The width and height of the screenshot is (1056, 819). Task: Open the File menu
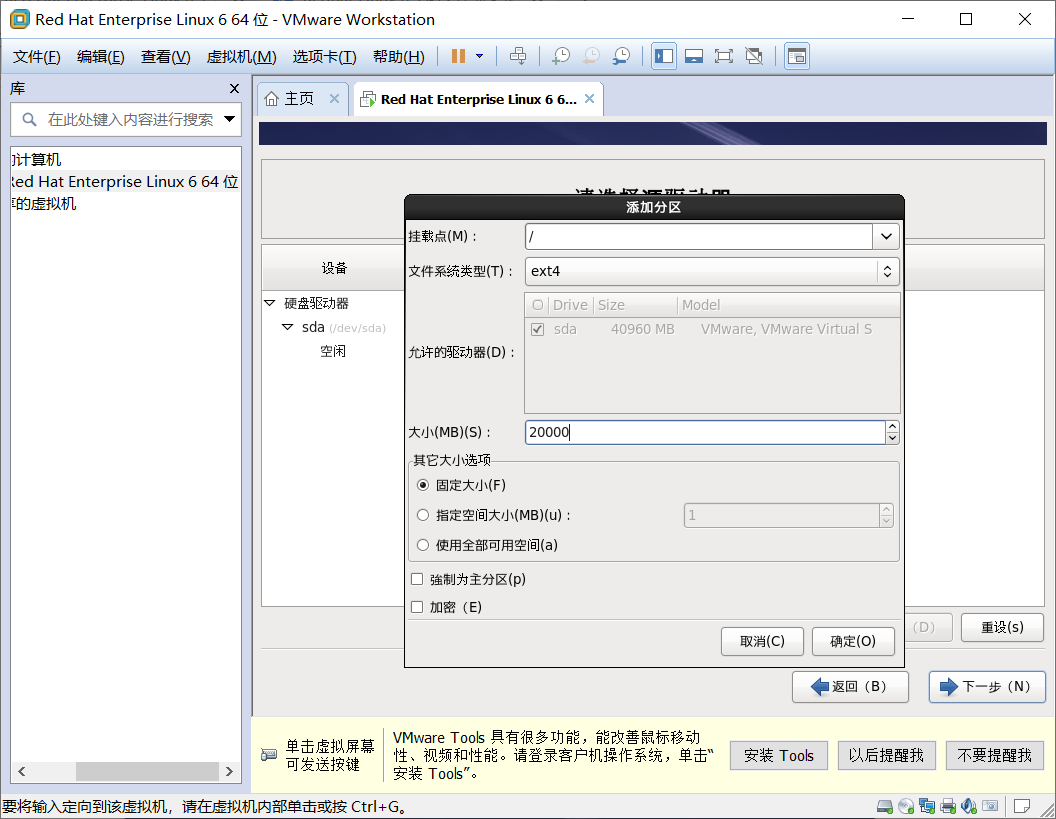click(x=36, y=57)
